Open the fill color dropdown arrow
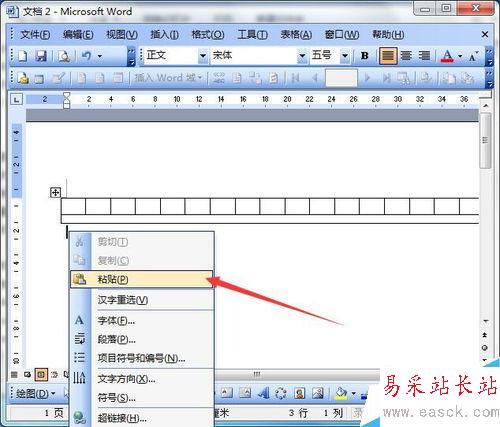 pyautogui.click(x=354, y=394)
